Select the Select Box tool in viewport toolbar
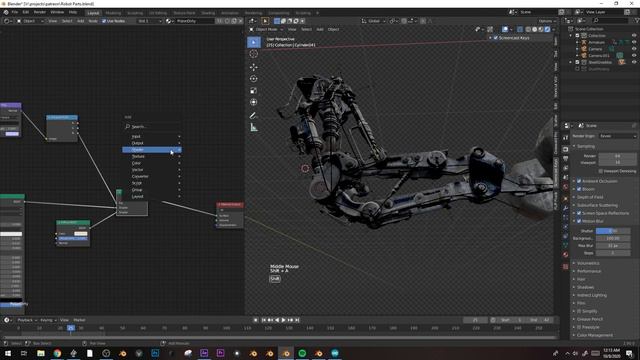Viewport: 640px width, 360px height. point(253,42)
